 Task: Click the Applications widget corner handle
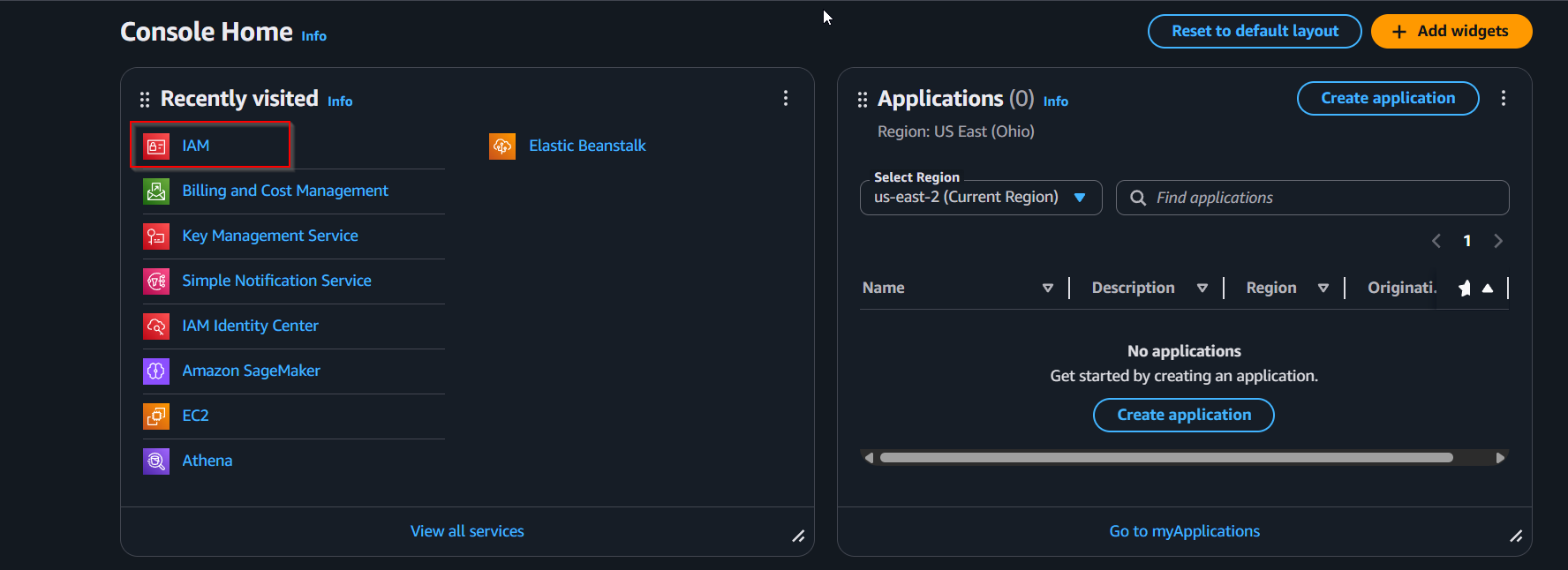[x=1516, y=536]
